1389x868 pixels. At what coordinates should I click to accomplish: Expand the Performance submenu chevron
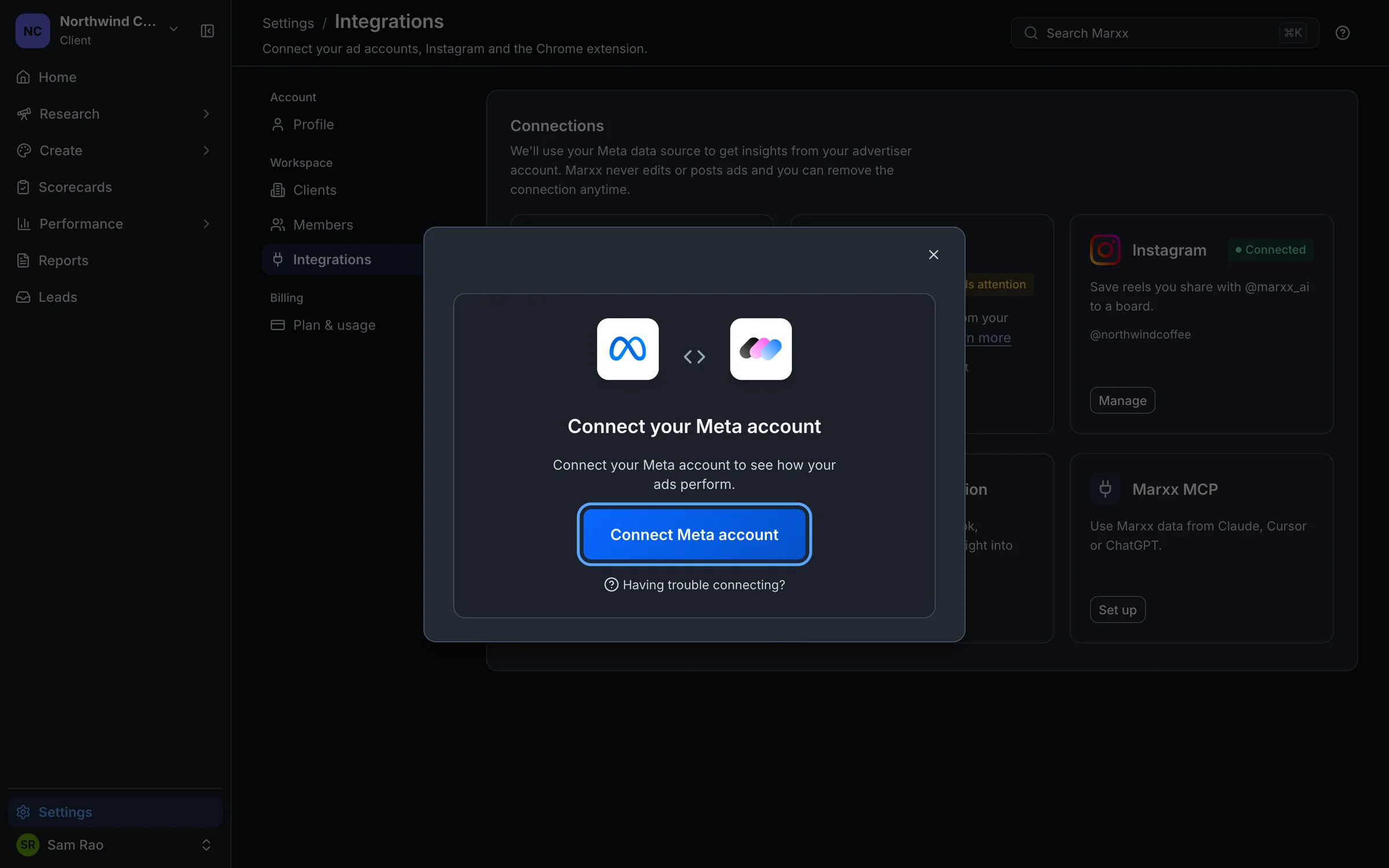[x=206, y=224]
